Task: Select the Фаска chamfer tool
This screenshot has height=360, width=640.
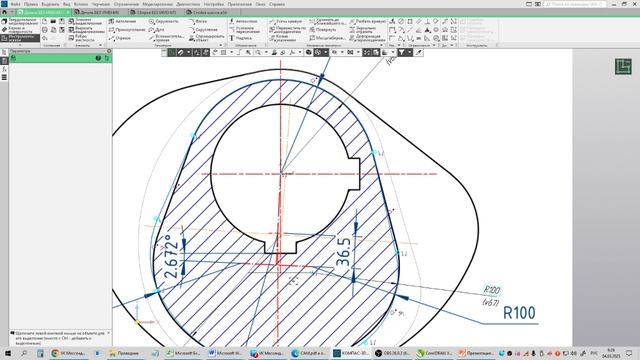Action: coord(198,21)
